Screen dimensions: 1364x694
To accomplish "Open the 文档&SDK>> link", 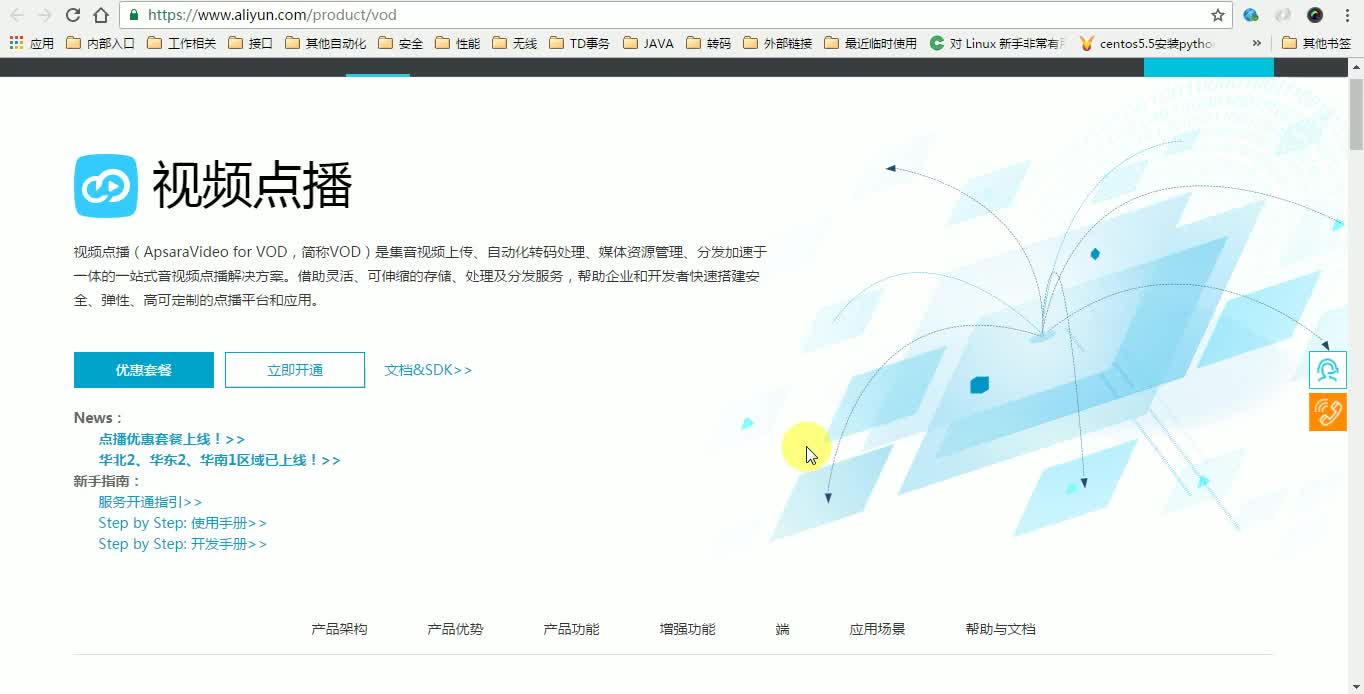I will 428,370.
